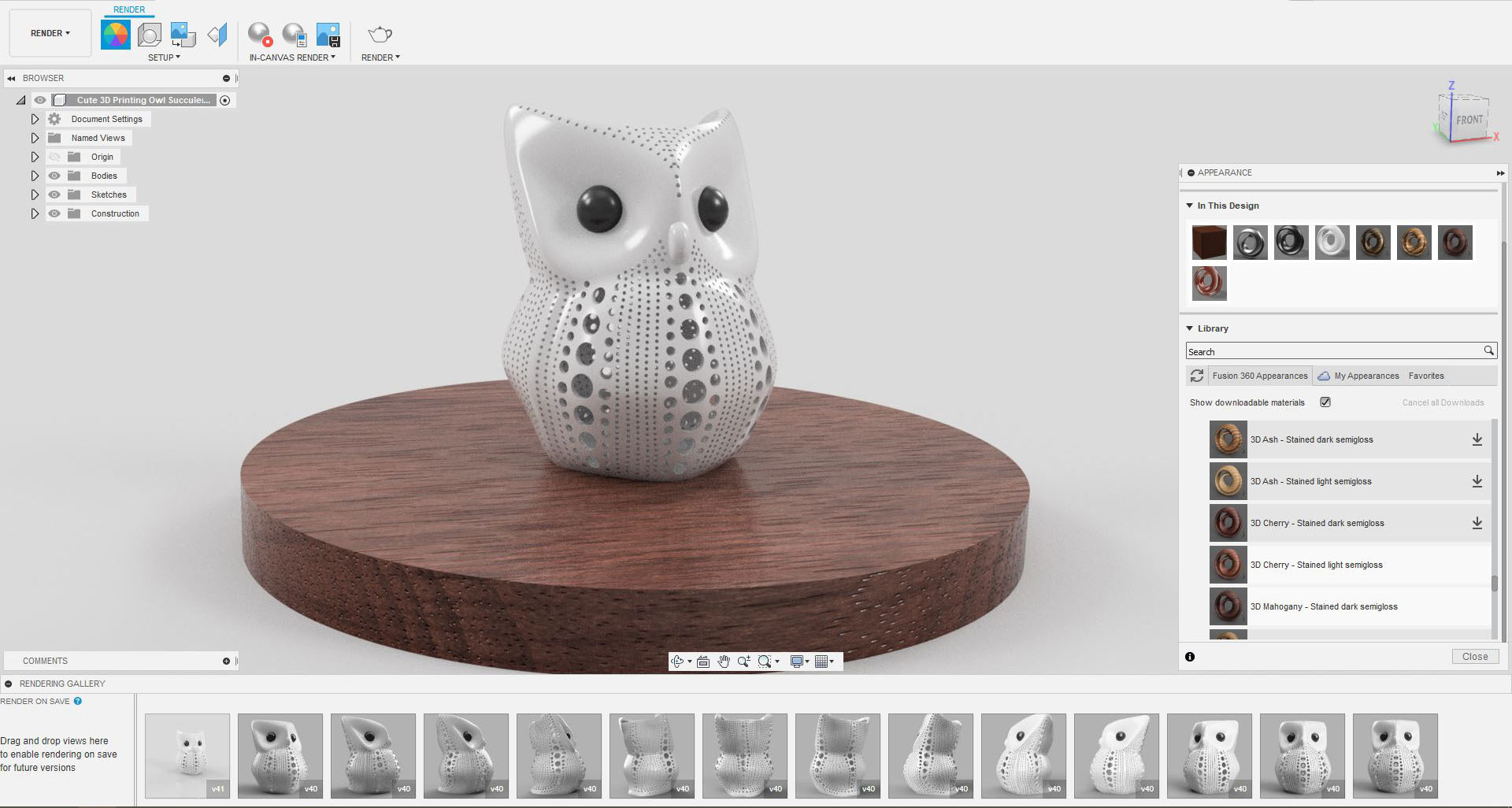Refresh the appearance library list
This screenshot has width=1512, height=808.
click(x=1197, y=376)
